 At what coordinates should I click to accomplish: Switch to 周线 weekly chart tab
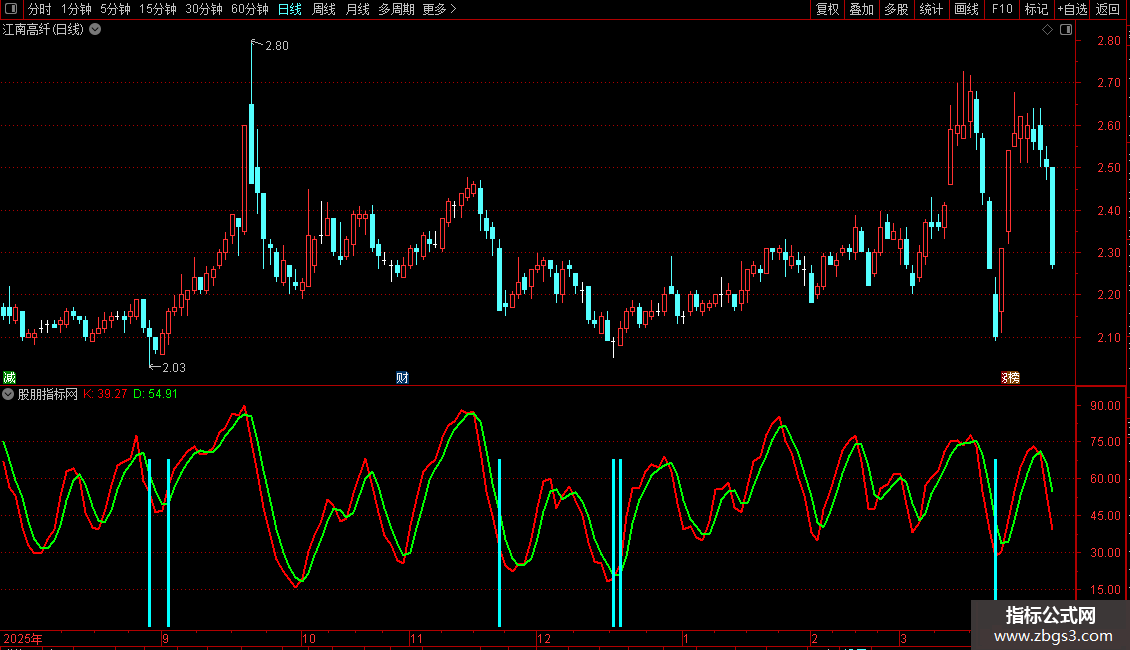[x=324, y=9]
